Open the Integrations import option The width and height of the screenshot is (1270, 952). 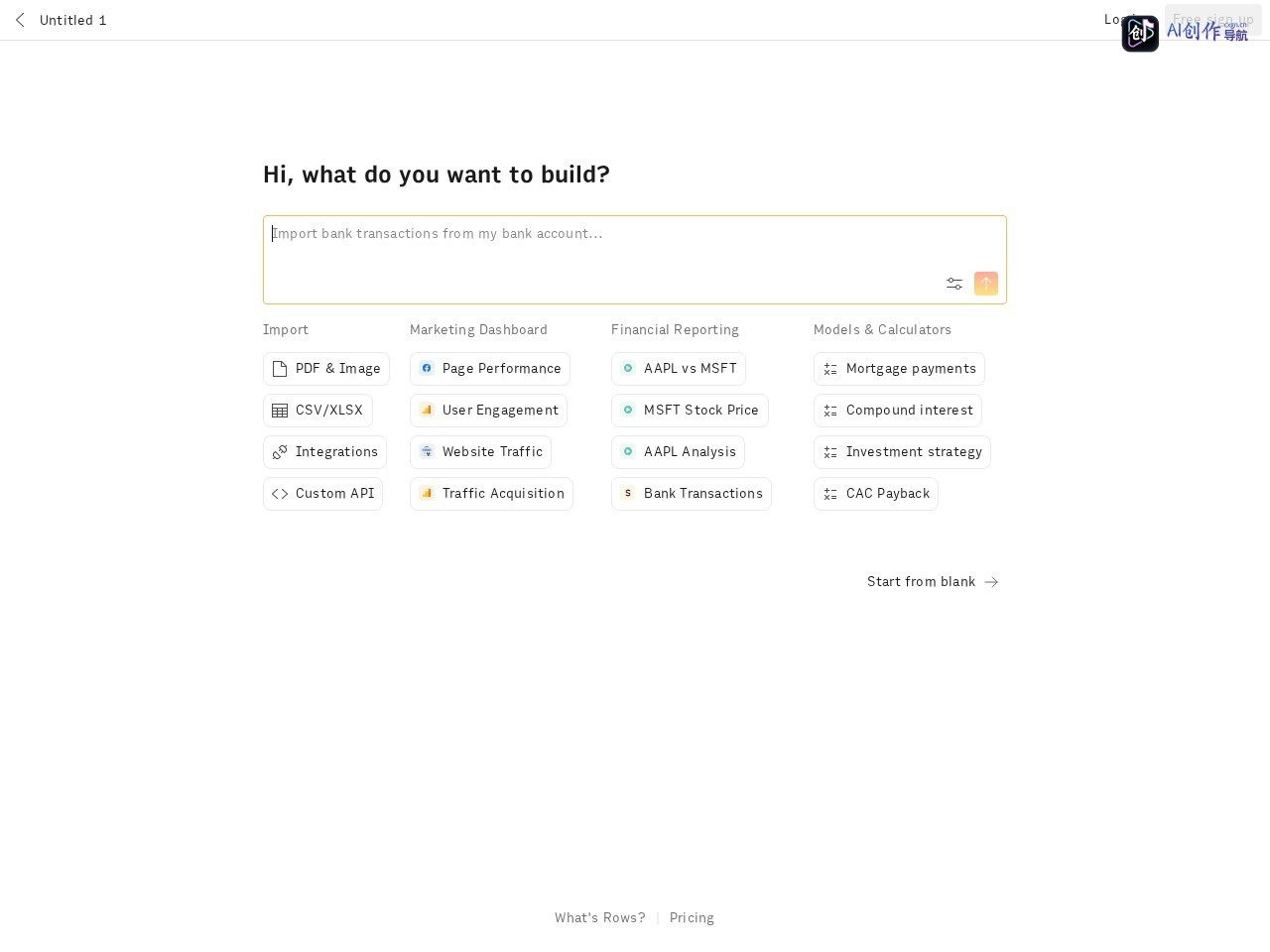[324, 452]
